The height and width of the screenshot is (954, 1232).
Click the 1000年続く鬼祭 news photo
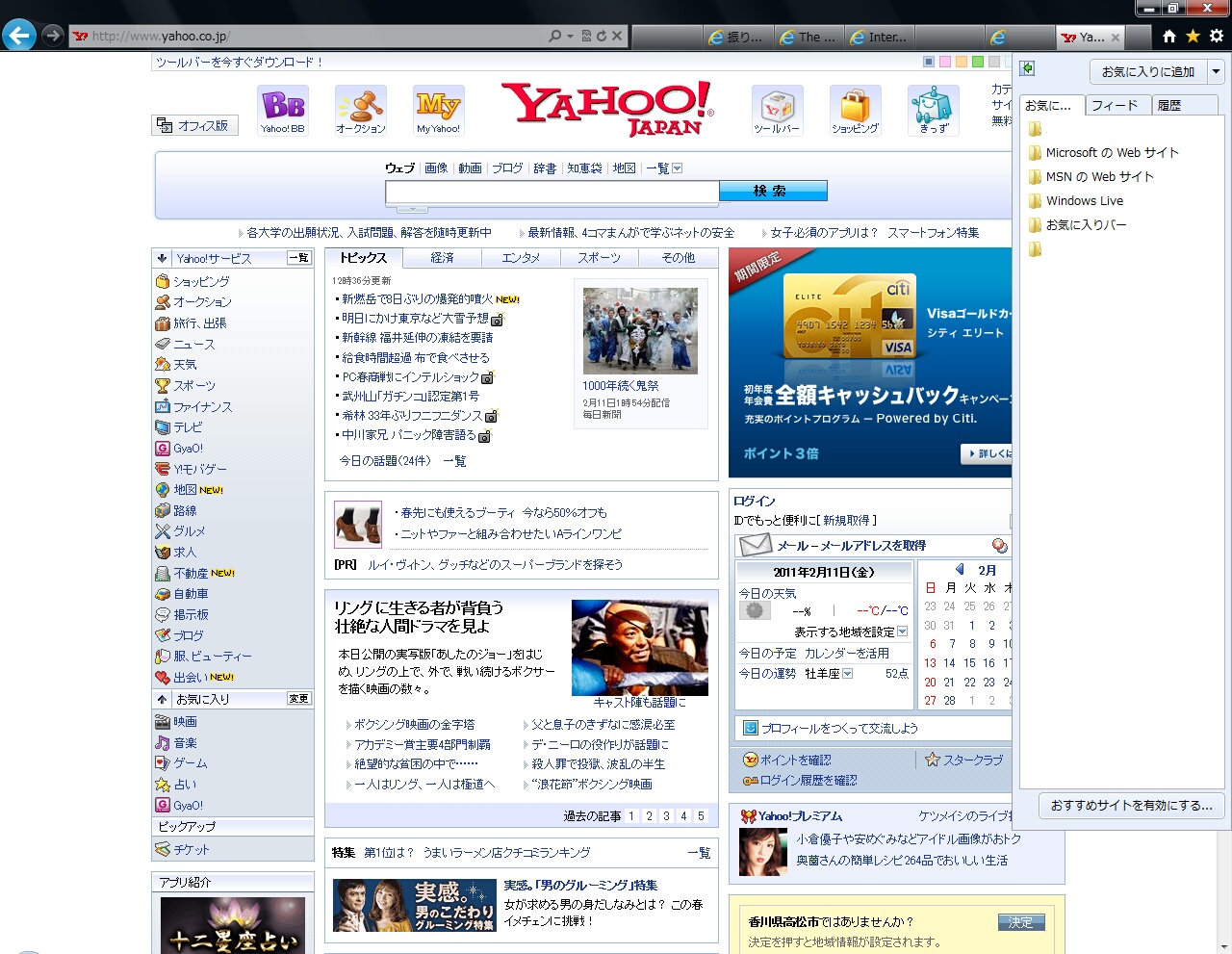[640, 330]
